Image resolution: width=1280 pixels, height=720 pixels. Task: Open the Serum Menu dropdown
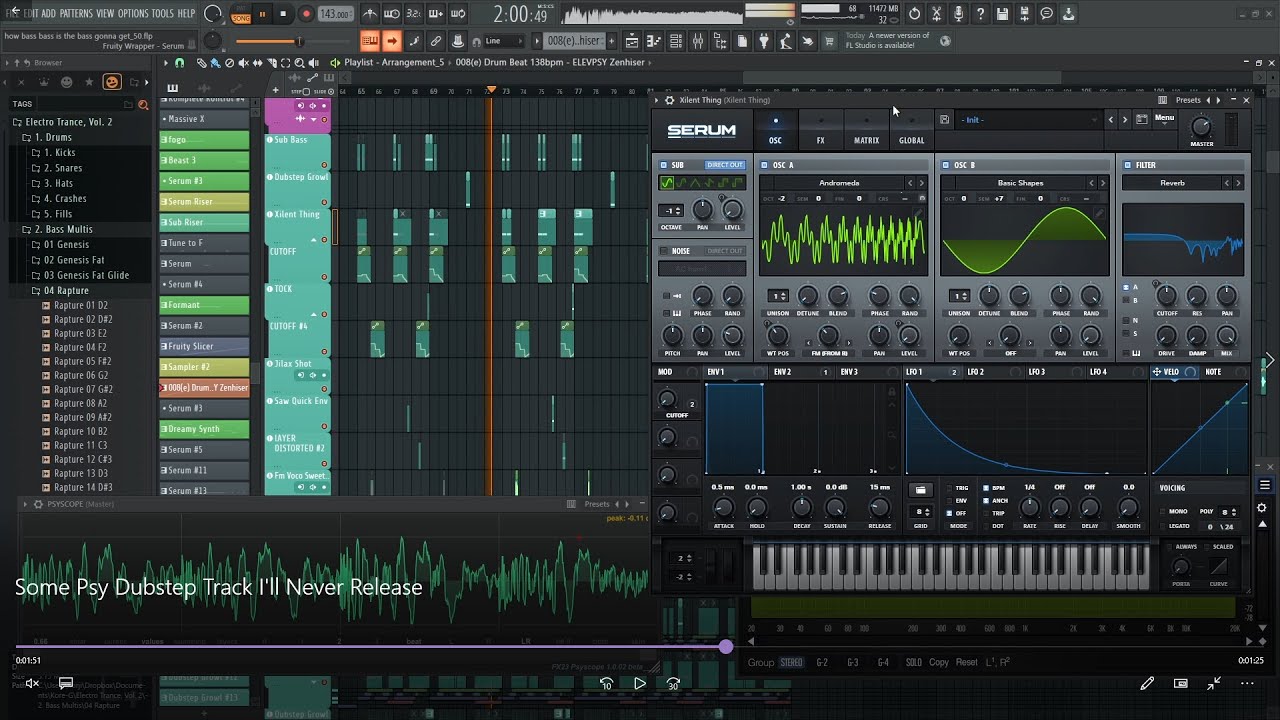(x=1164, y=118)
